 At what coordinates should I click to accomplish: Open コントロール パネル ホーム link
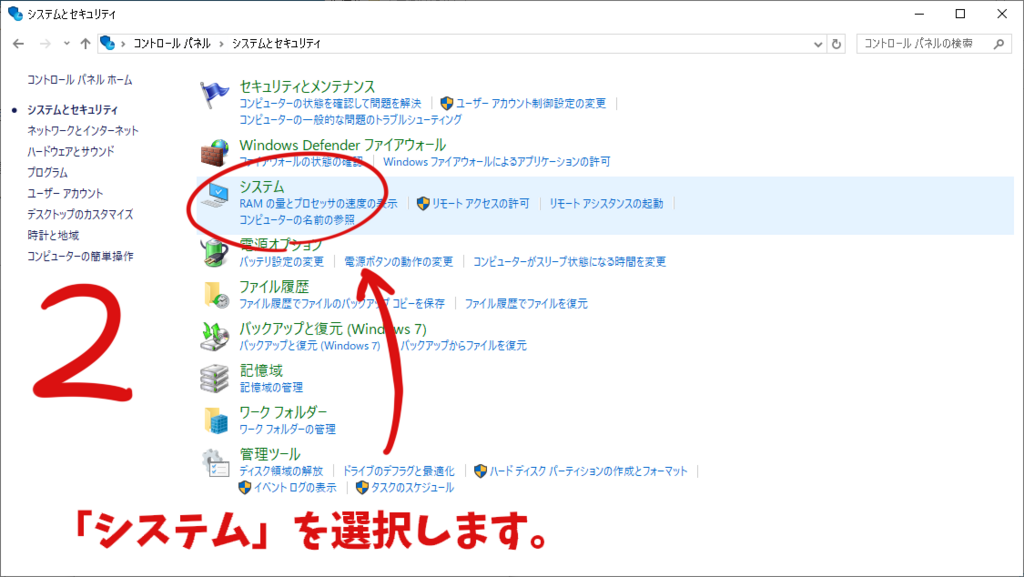pos(80,79)
